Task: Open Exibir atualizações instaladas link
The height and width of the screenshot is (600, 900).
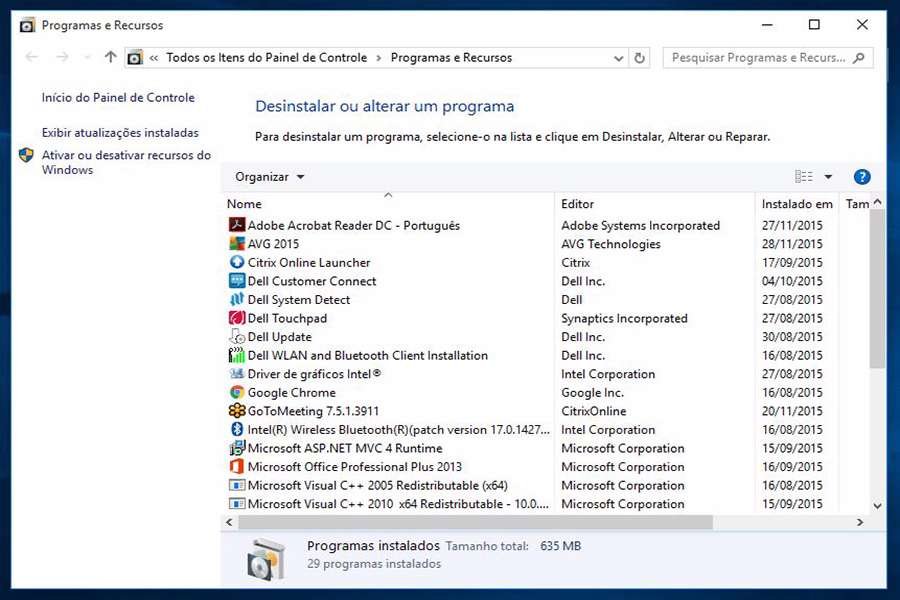Action: [x=121, y=133]
